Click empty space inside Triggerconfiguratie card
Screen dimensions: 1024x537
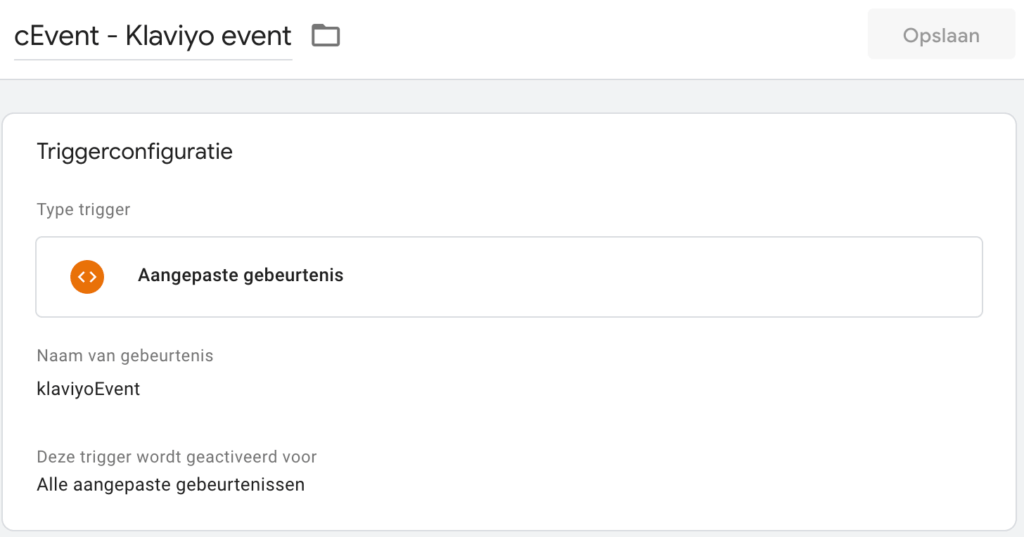click(x=650, y=420)
